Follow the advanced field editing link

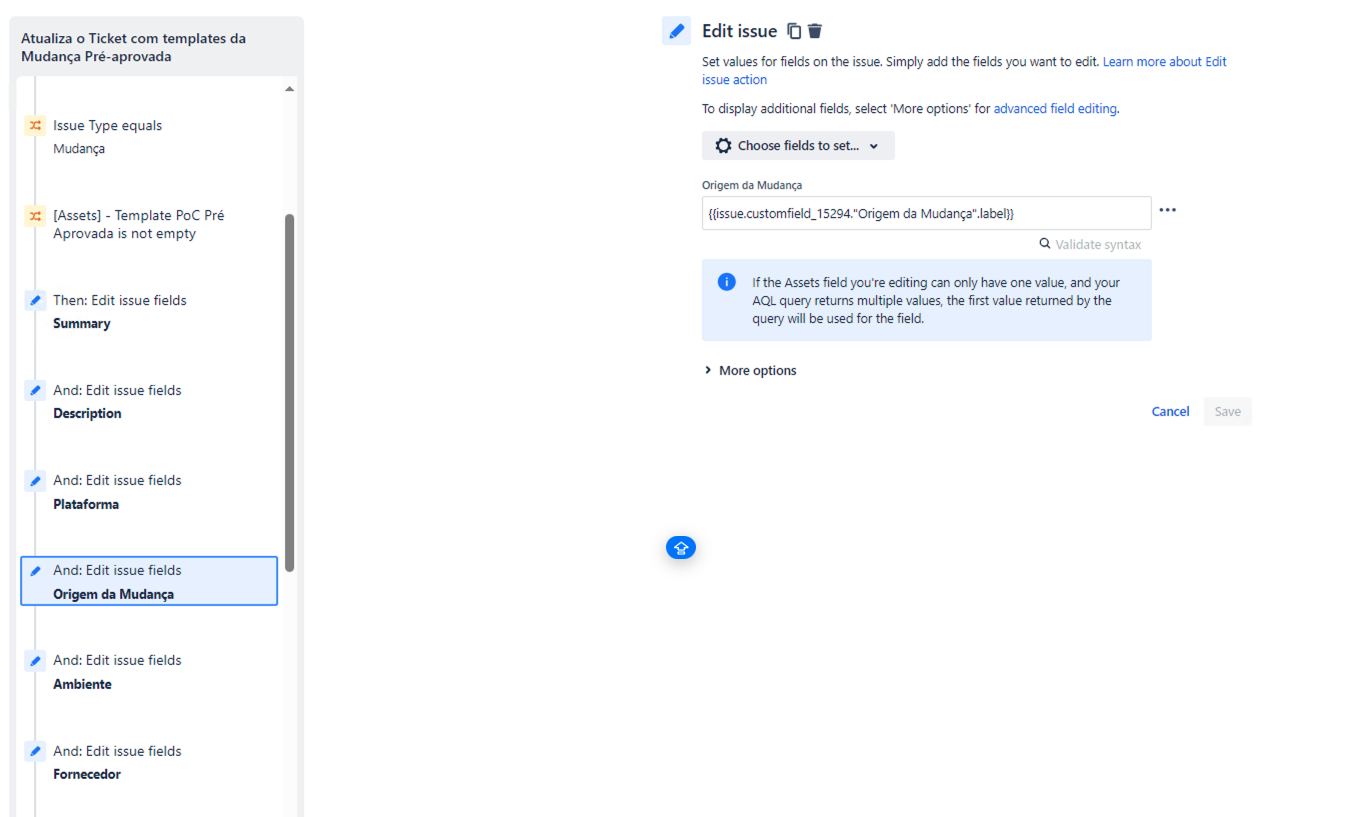(1055, 109)
